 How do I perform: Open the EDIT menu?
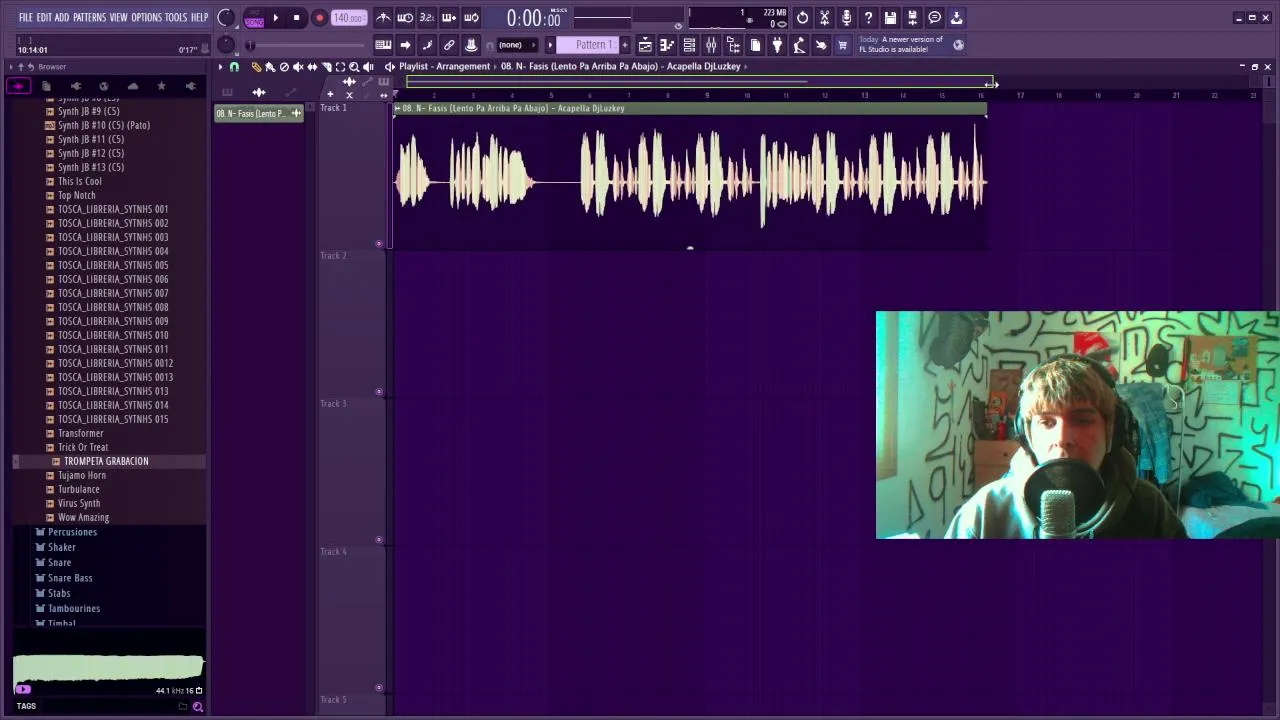[44, 17]
